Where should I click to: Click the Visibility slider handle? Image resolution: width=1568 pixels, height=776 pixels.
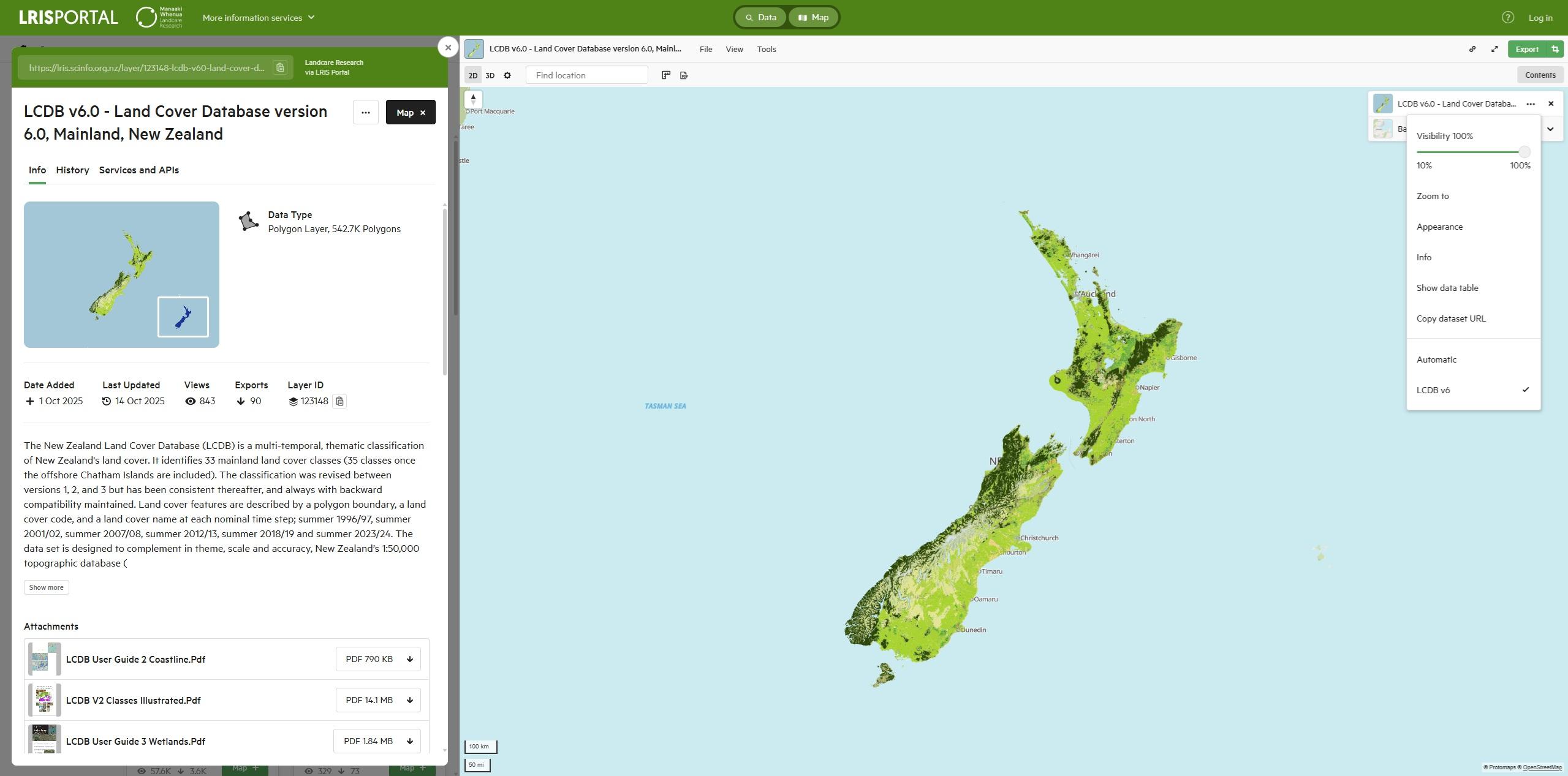tap(1524, 152)
